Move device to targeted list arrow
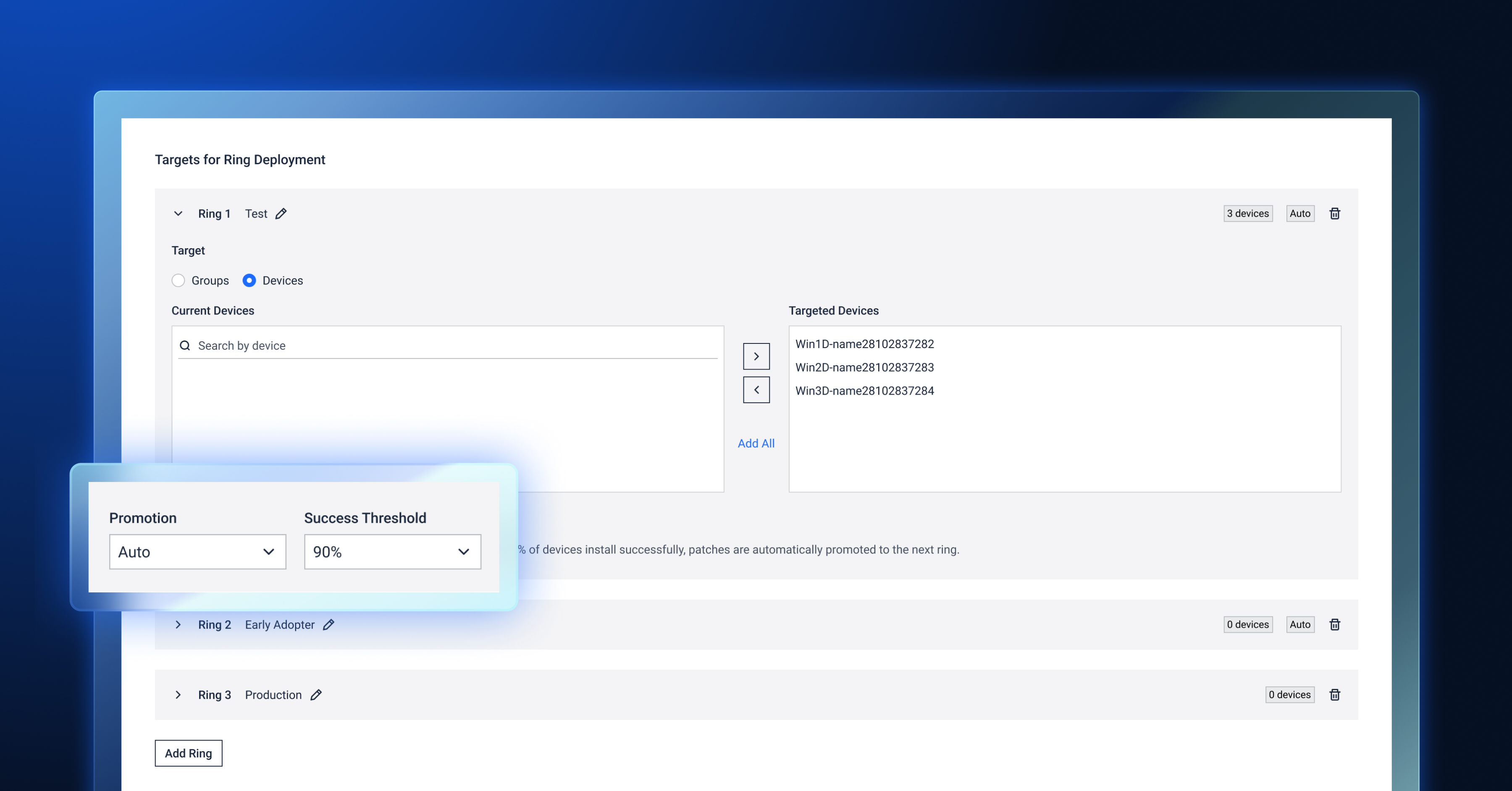 click(756, 356)
